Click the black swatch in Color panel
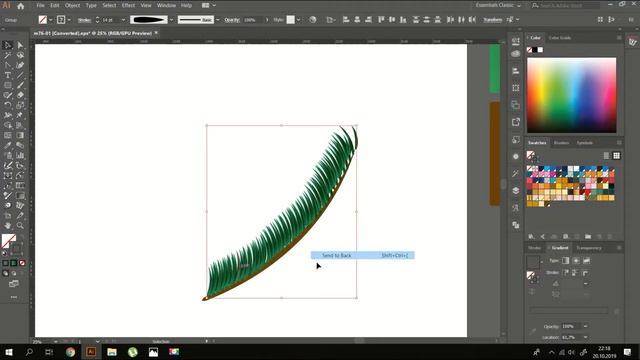The width and height of the screenshot is (640, 360). [x=535, y=50]
